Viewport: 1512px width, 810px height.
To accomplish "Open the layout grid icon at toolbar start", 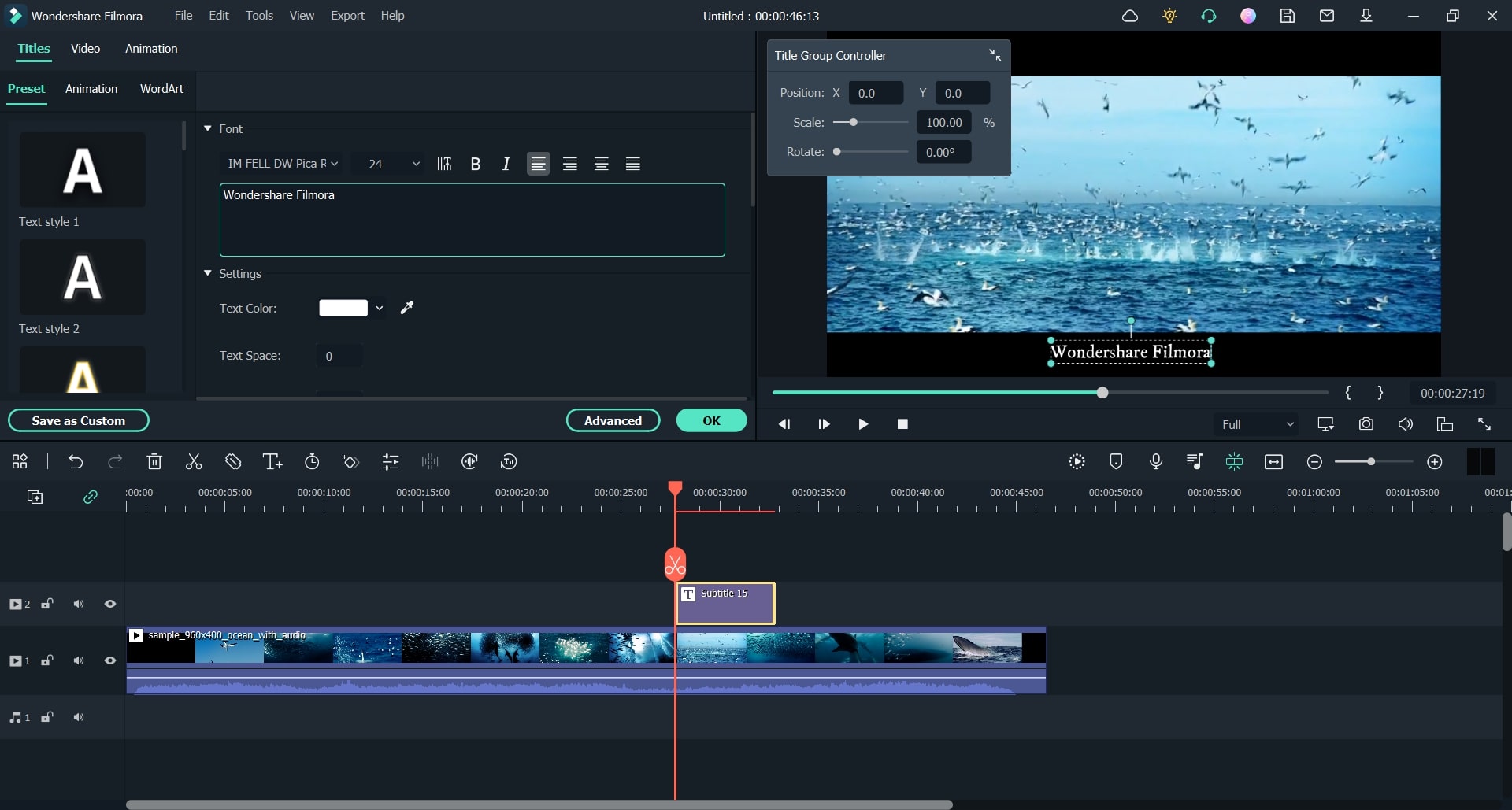I will coord(20,462).
